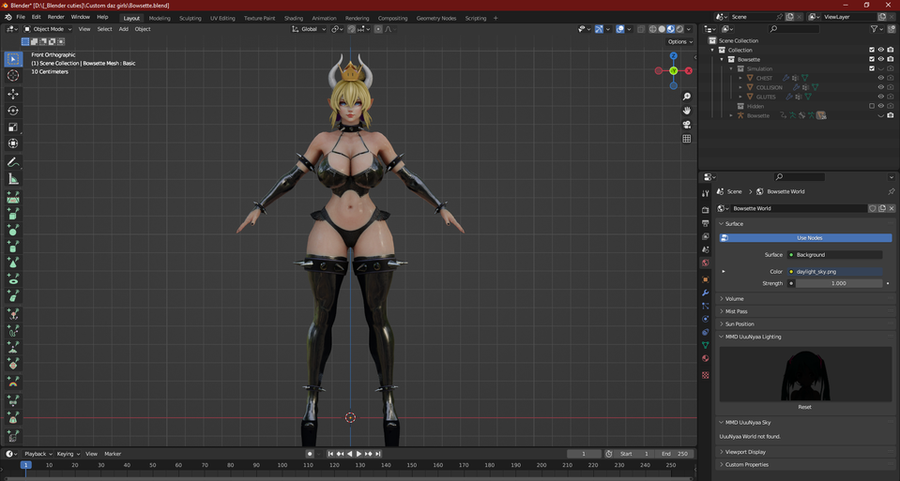Hide the COLLISION object via eye icon
The image size is (900, 481).
pos(881,87)
